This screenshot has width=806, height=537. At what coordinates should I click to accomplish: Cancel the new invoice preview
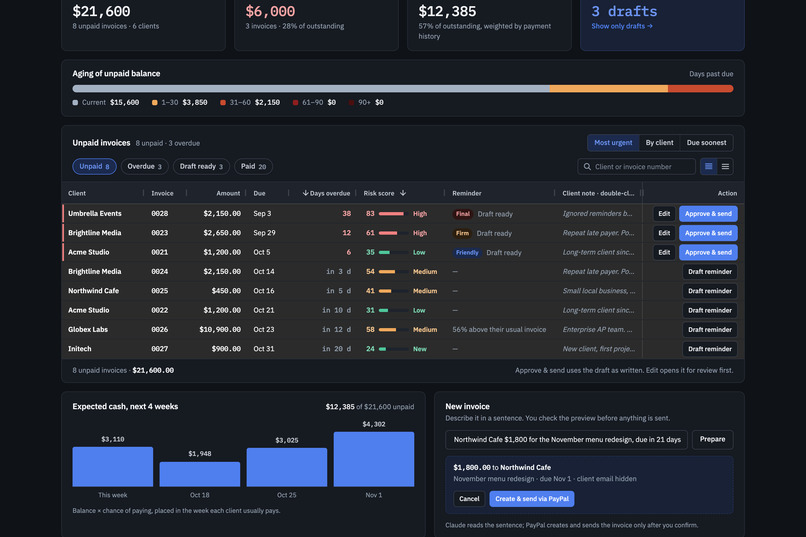[x=469, y=498]
